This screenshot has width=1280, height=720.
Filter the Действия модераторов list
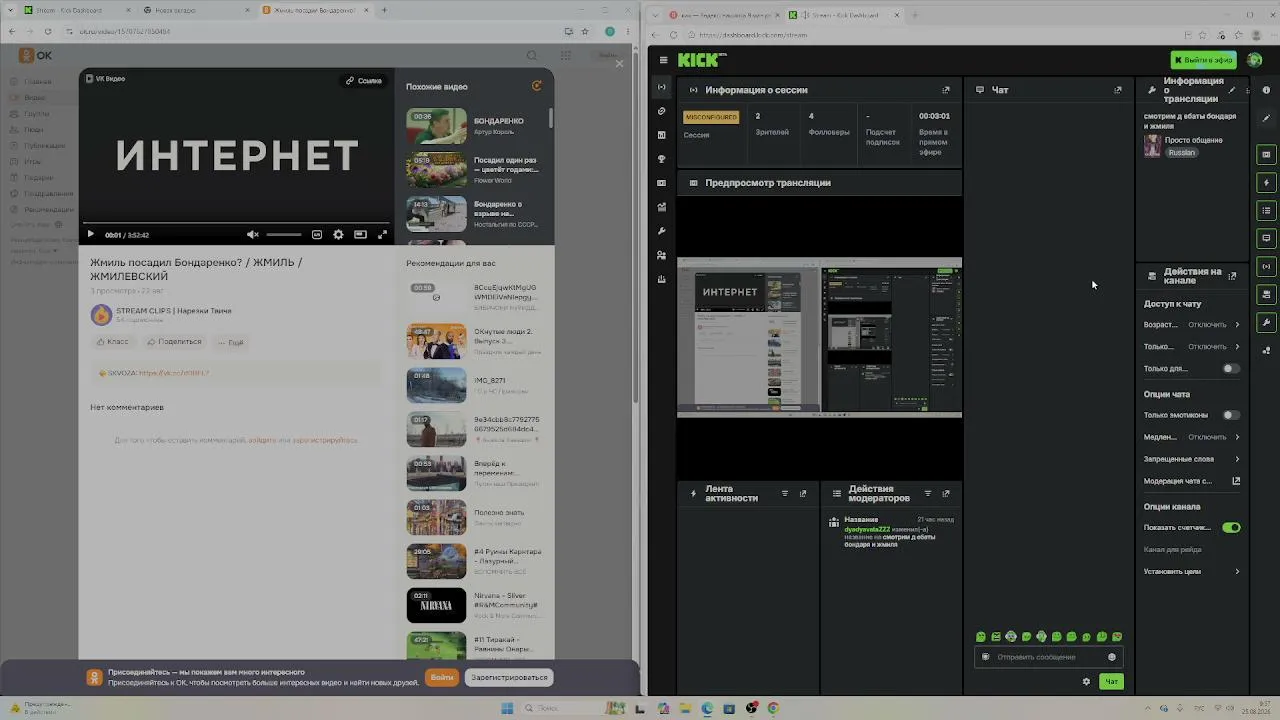tap(928, 493)
